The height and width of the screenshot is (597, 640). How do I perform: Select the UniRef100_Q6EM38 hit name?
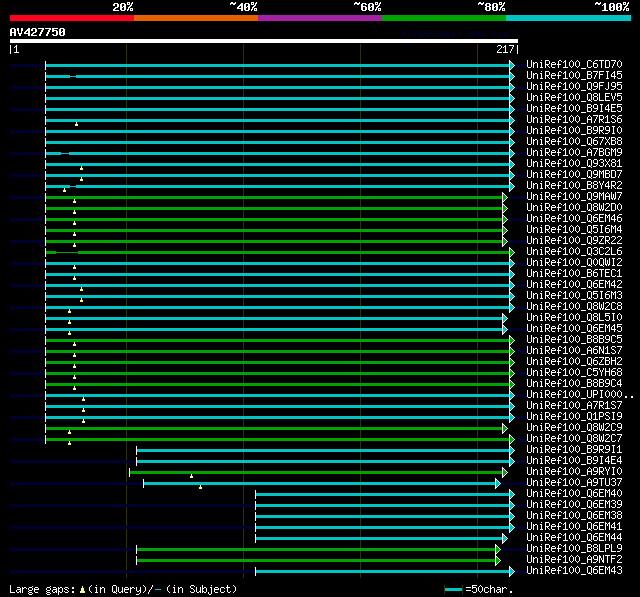click(574, 516)
